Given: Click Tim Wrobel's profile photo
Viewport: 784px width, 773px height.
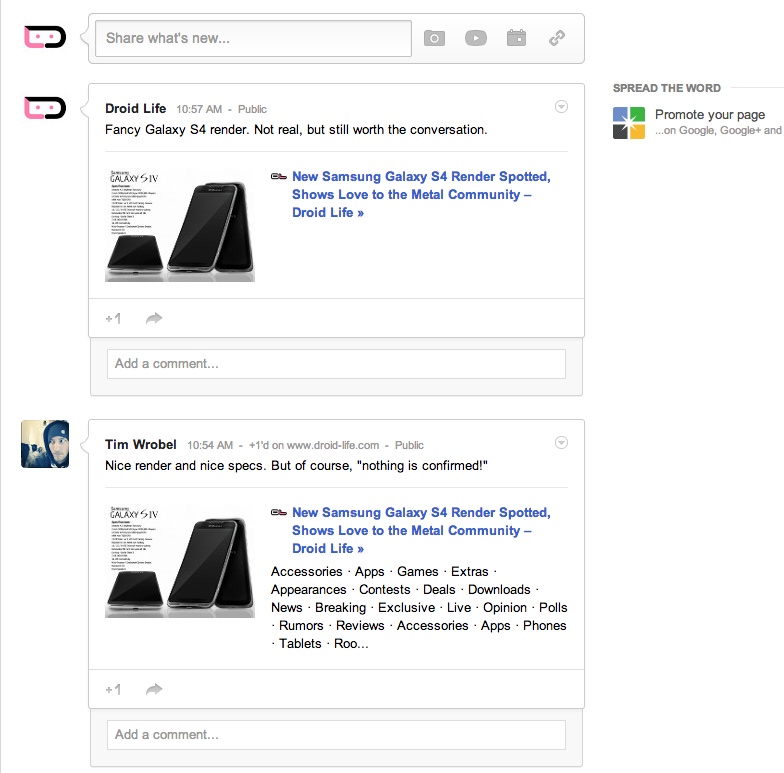Looking at the screenshot, I should [45, 444].
